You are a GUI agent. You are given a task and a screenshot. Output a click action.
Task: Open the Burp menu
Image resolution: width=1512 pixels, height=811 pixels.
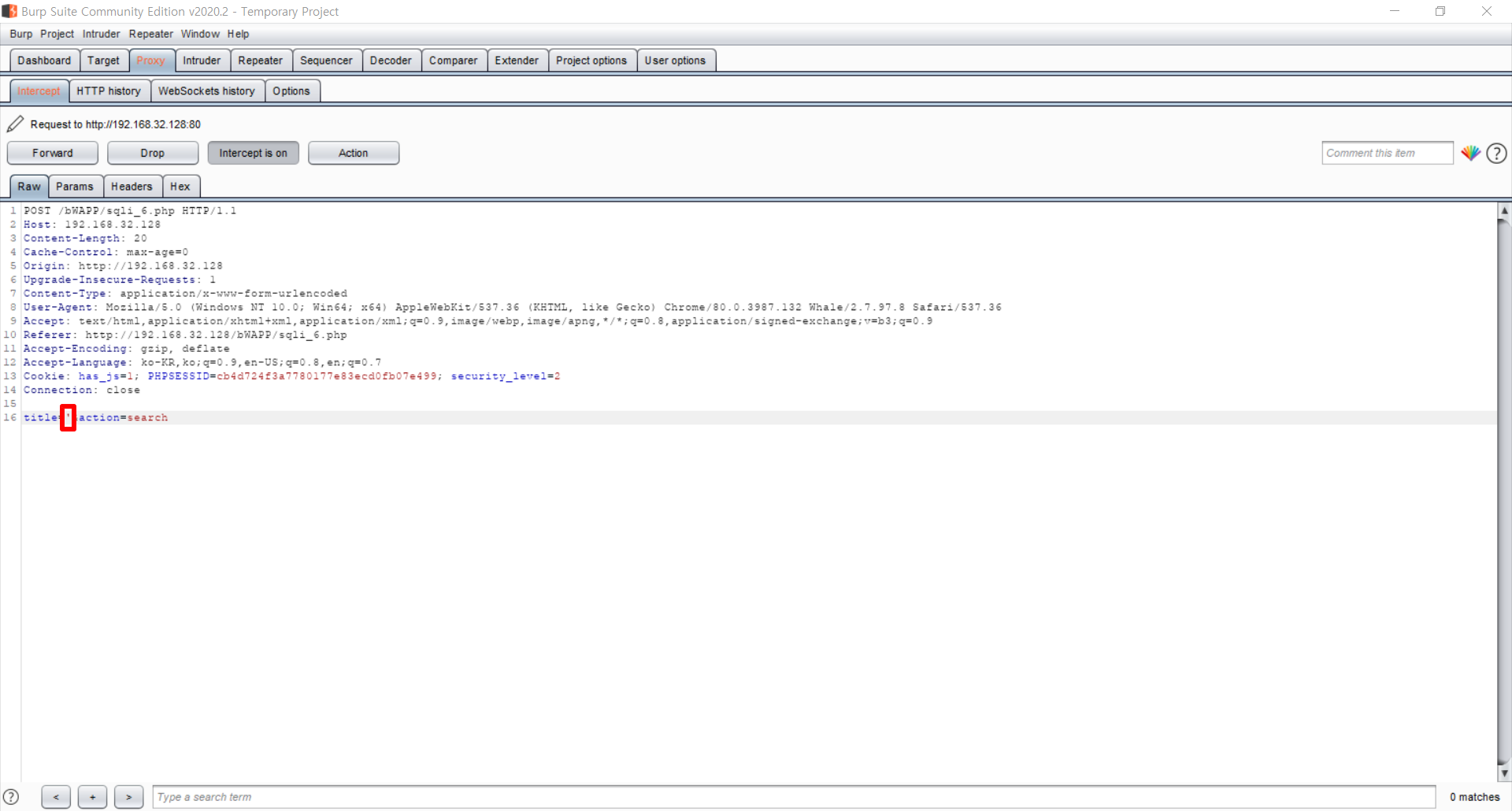21,34
